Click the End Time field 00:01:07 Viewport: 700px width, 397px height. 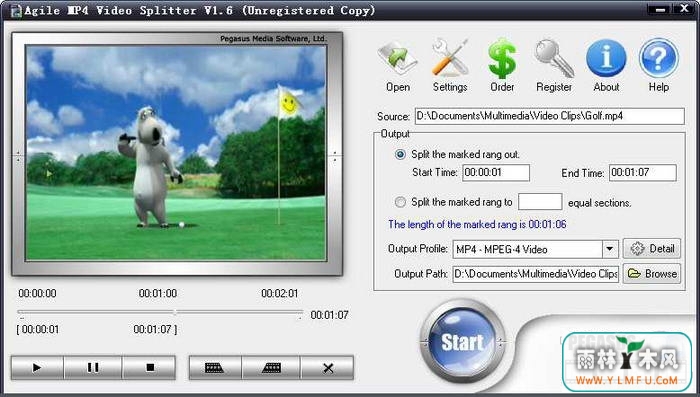pos(642,172)
